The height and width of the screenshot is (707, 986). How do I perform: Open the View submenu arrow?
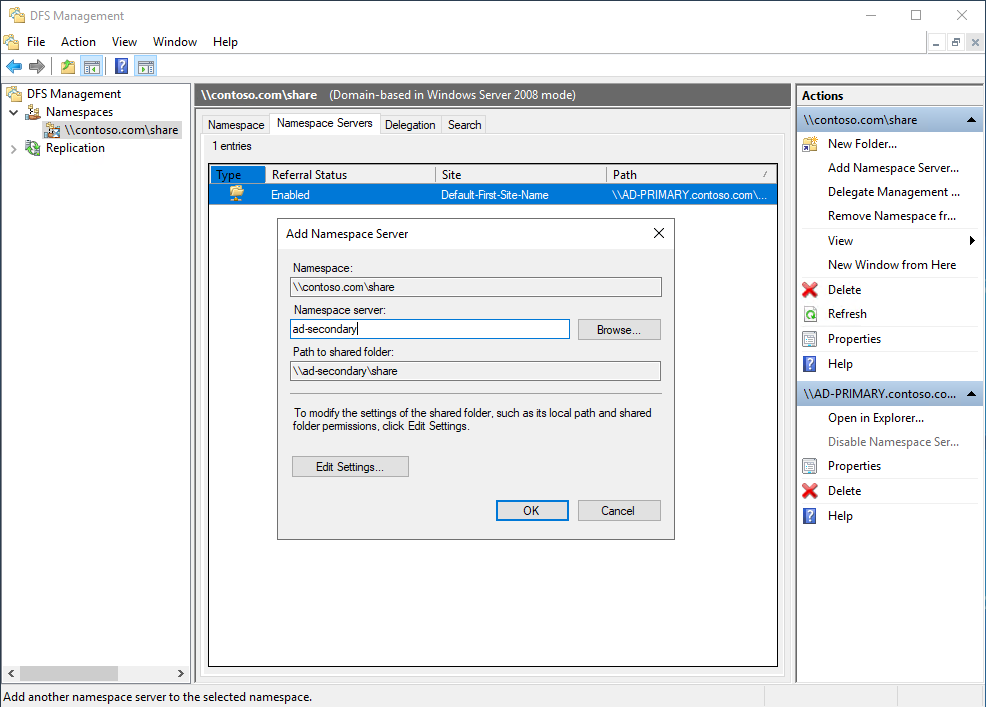tap(972, 241)
